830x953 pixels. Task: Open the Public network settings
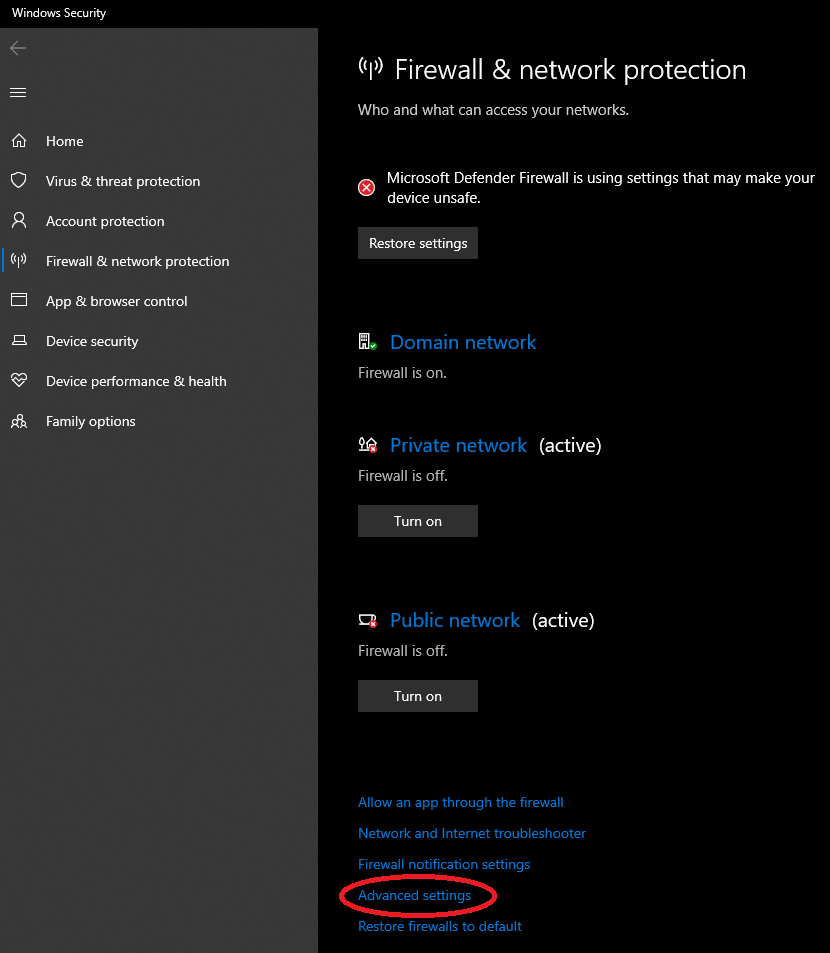pyautogui.click(x=455, y=621)
